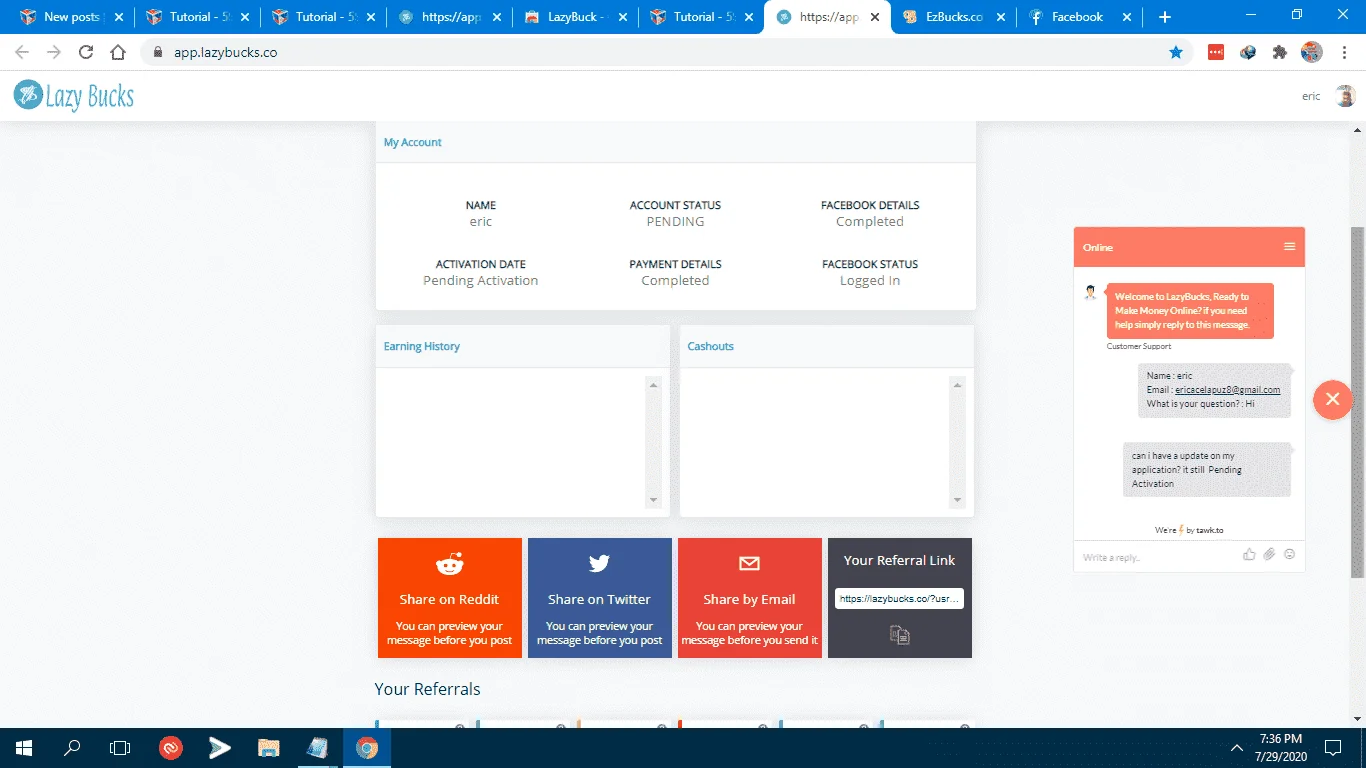The width and height of the screenshot is (1366, 768).
Task: Open emoji picker in chat
Action: [1289, 554]
